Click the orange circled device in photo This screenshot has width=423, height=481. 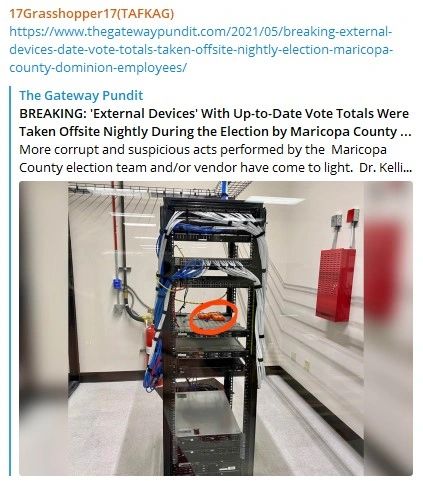(x=213, y=317)
